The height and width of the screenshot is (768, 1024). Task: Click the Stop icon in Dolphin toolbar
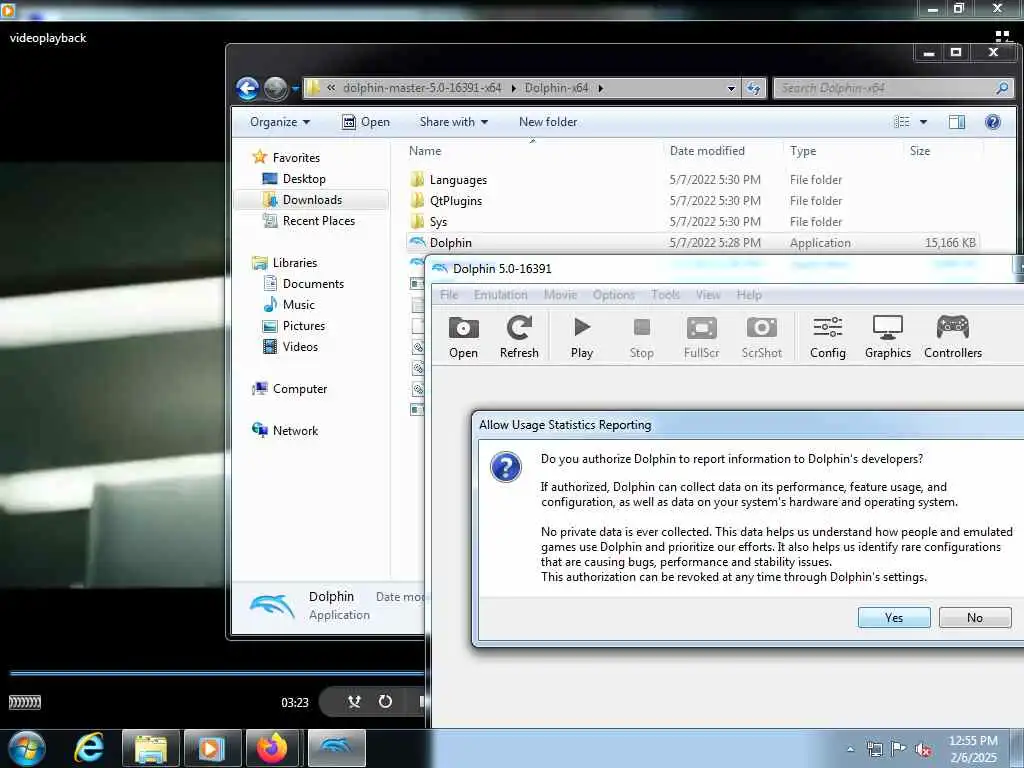click(x=641, y=337)
